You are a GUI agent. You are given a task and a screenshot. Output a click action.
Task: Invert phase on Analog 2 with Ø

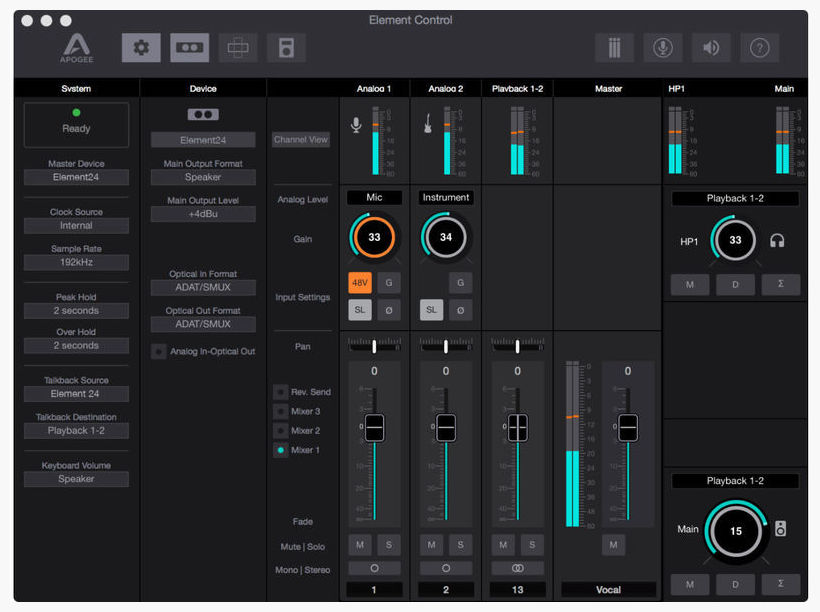click(461, 310)
